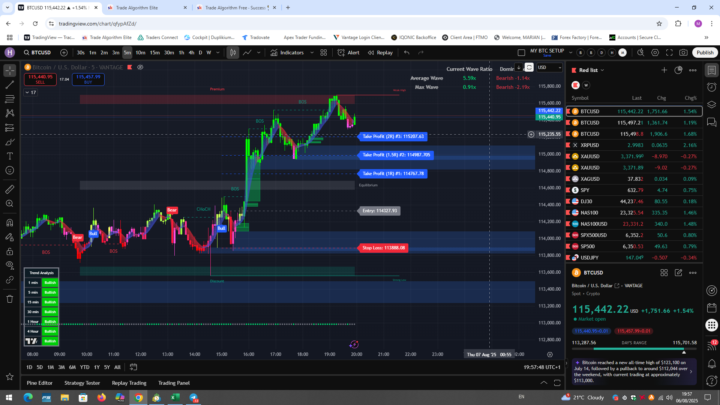Open the USD currency dropdown

tap(549, 68)
